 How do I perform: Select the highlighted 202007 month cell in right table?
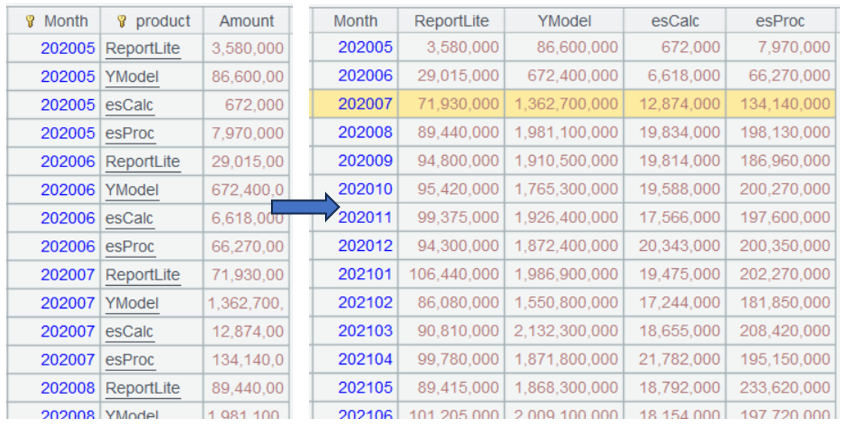coord(367,104)
